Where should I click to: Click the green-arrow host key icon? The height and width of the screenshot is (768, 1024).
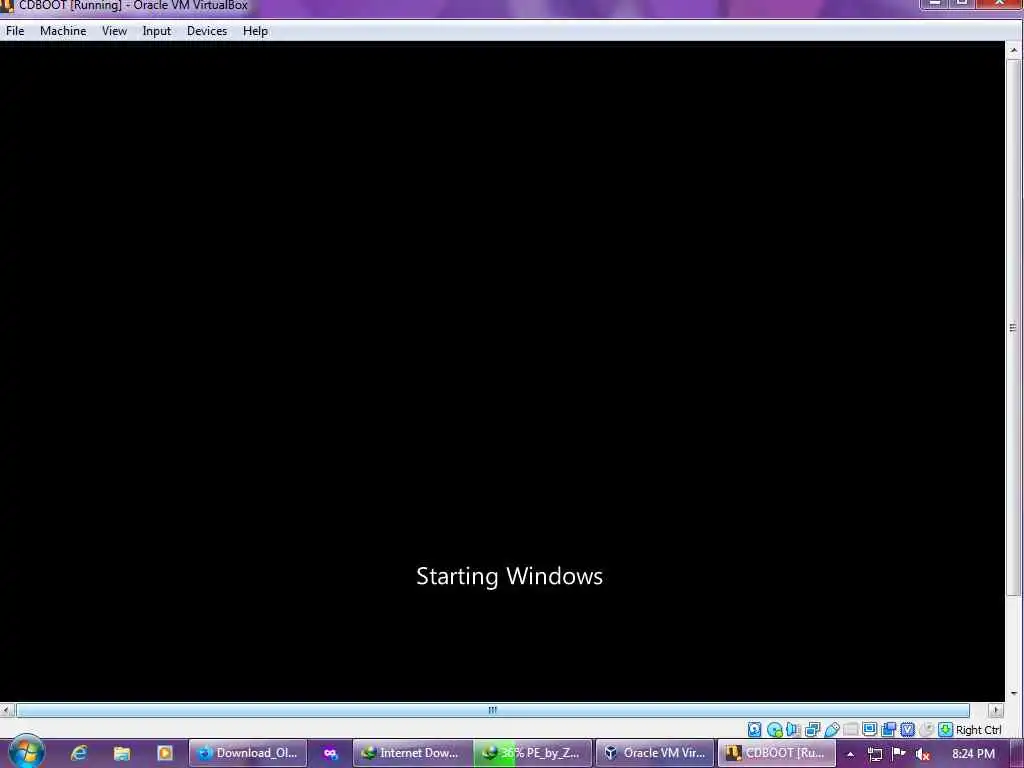point(945,729)
